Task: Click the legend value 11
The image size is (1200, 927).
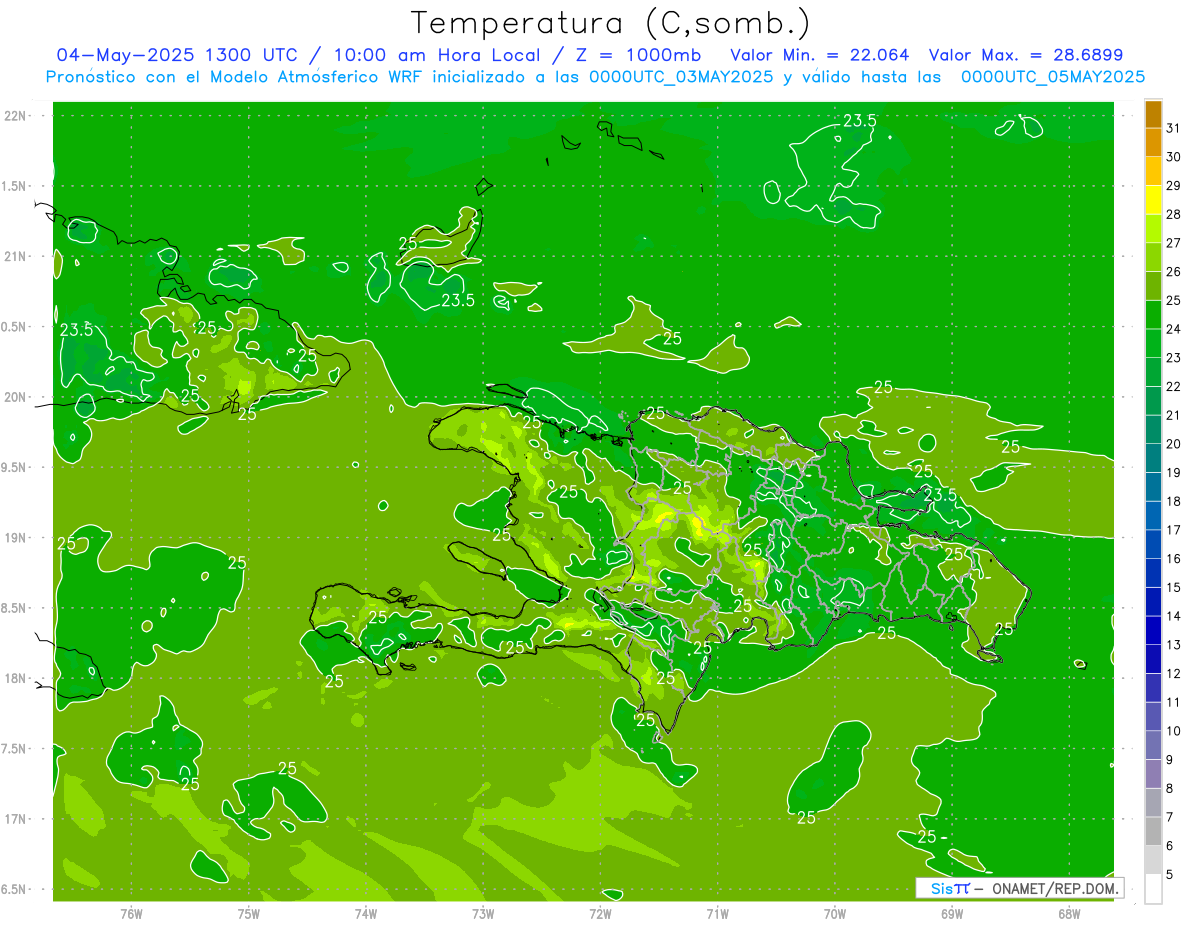Action: (1173, 703)
